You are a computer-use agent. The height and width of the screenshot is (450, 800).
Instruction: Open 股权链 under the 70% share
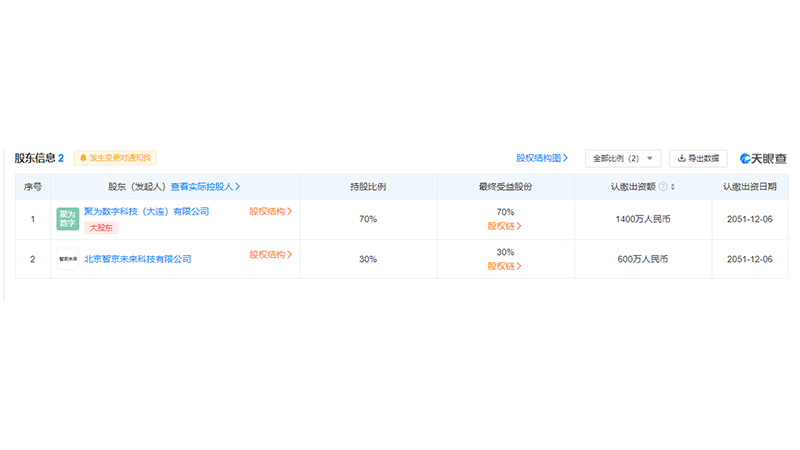(504, 226)
